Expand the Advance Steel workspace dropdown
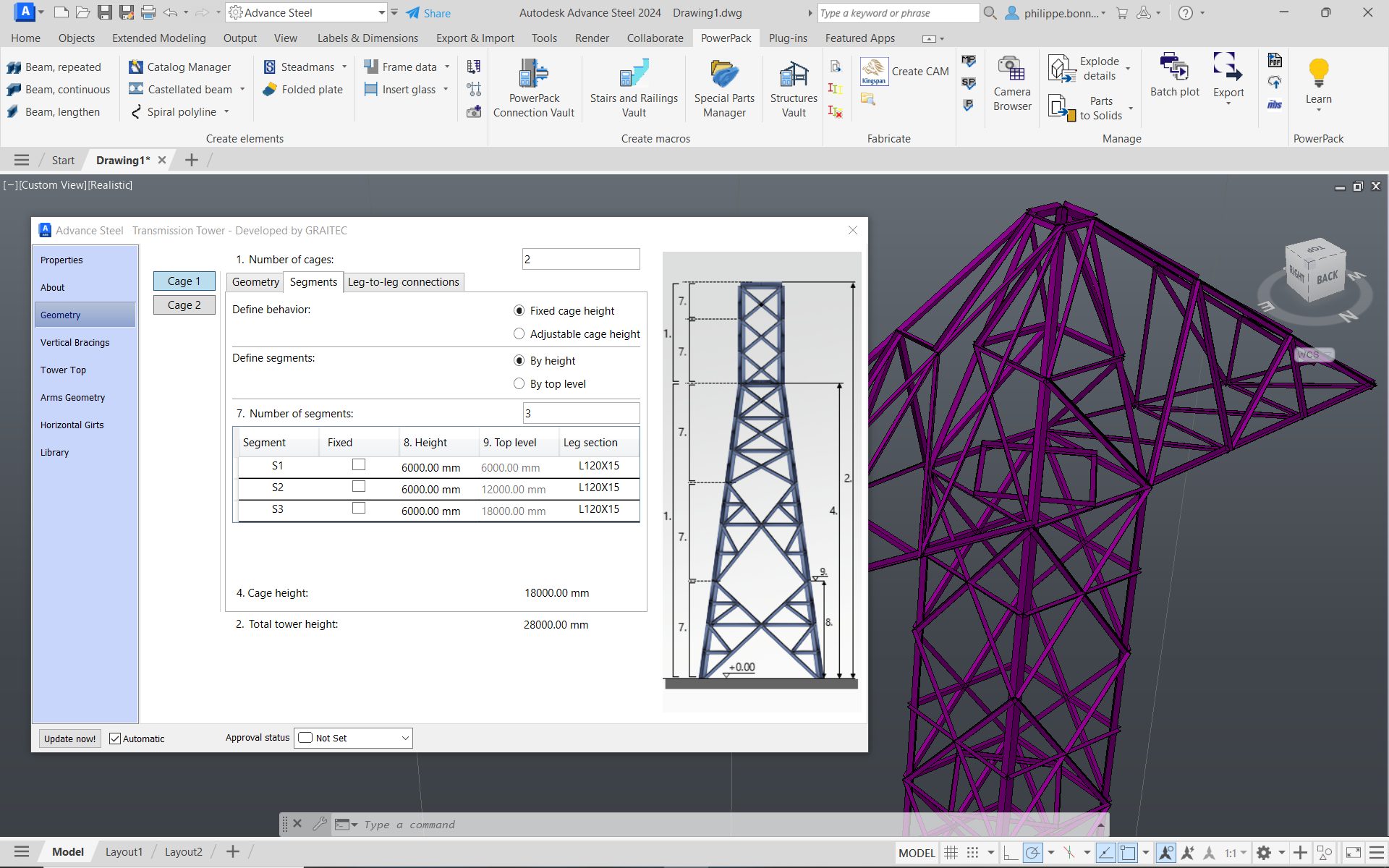Viewport: 1389px width, 868px height. click(x=381, y=12)
